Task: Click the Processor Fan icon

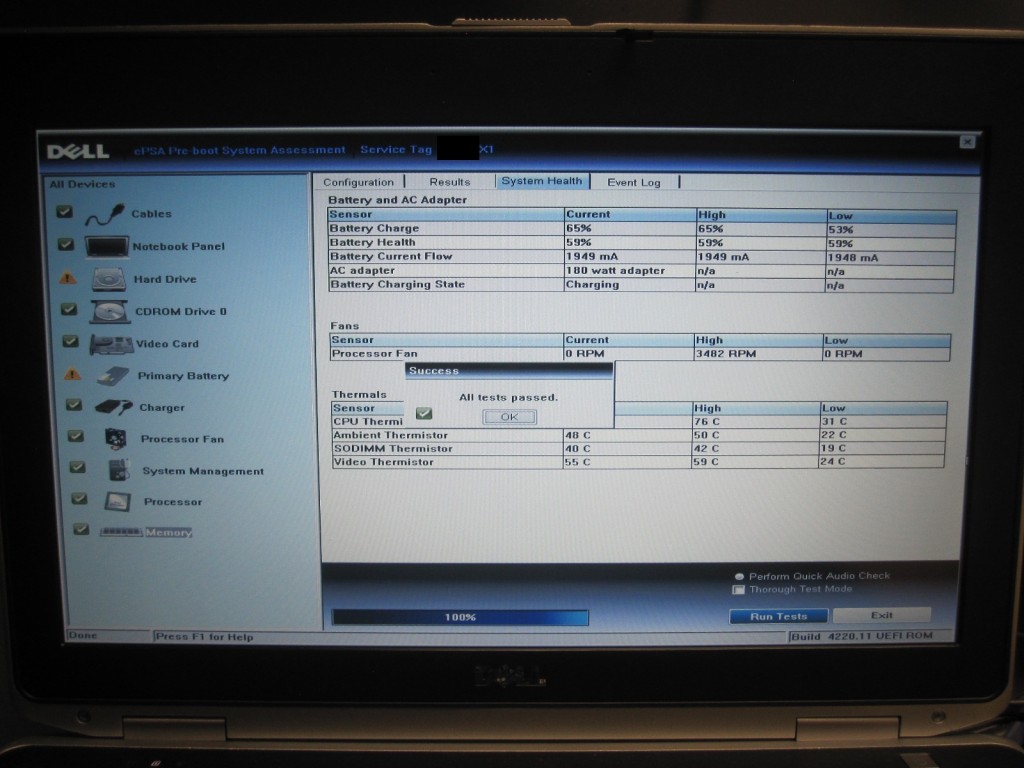Action: coord(116,438)
